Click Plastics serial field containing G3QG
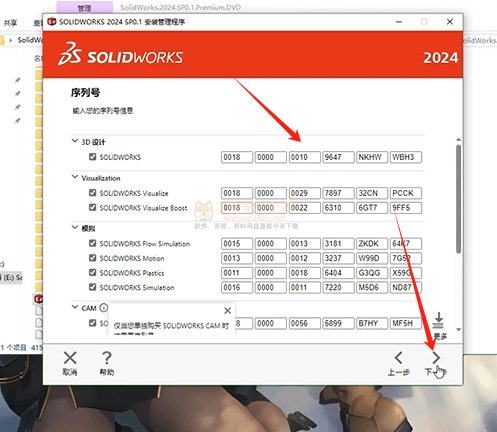The image size is (497, 432). (x=372, y=273)
